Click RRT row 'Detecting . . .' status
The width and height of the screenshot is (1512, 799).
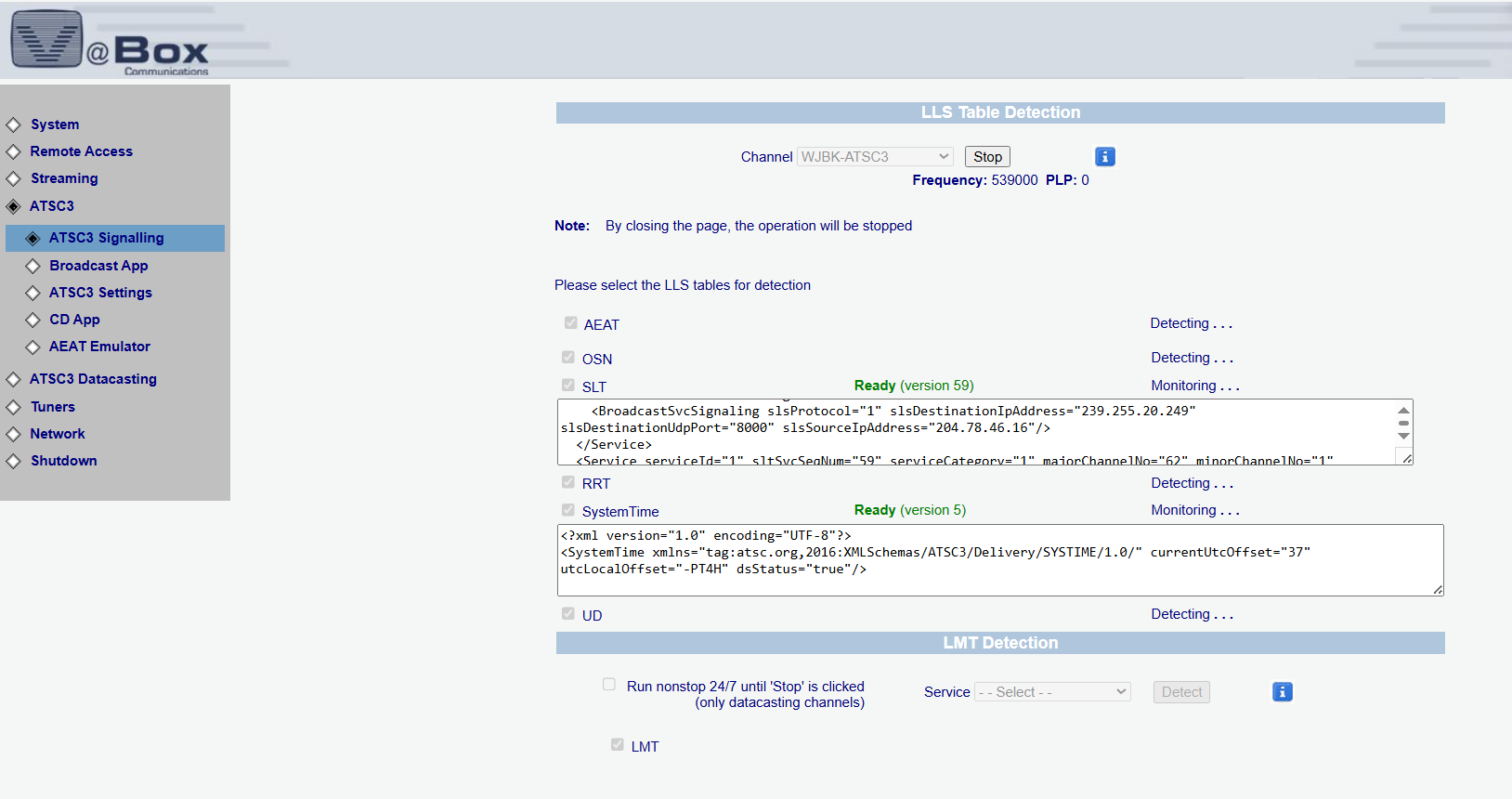tap(1193, 483)
